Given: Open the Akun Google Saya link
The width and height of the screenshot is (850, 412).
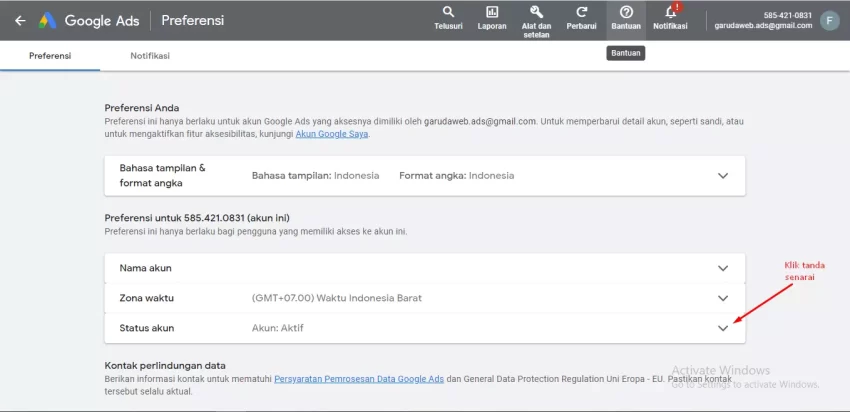Looking at the screenshot, I should pyautogui.click(x=332, y=134).
